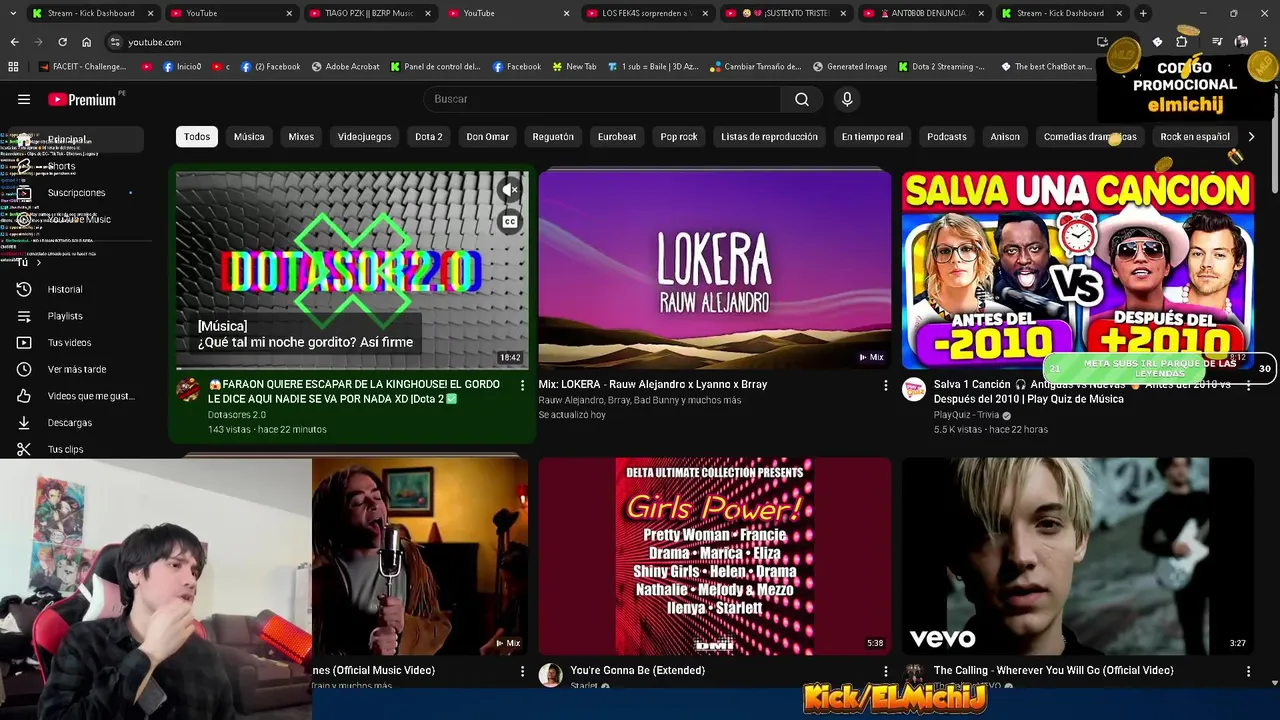The width and height of the screenshot is (1280, 720).
Task: Select the Reguetón filter chip
Action: click(x=553, y=137)
